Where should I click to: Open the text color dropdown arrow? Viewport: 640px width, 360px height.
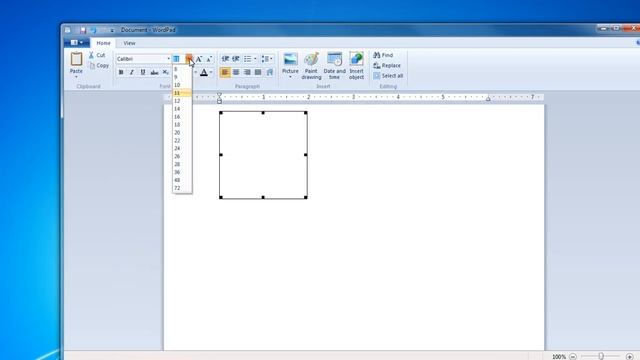click(211, 73)
